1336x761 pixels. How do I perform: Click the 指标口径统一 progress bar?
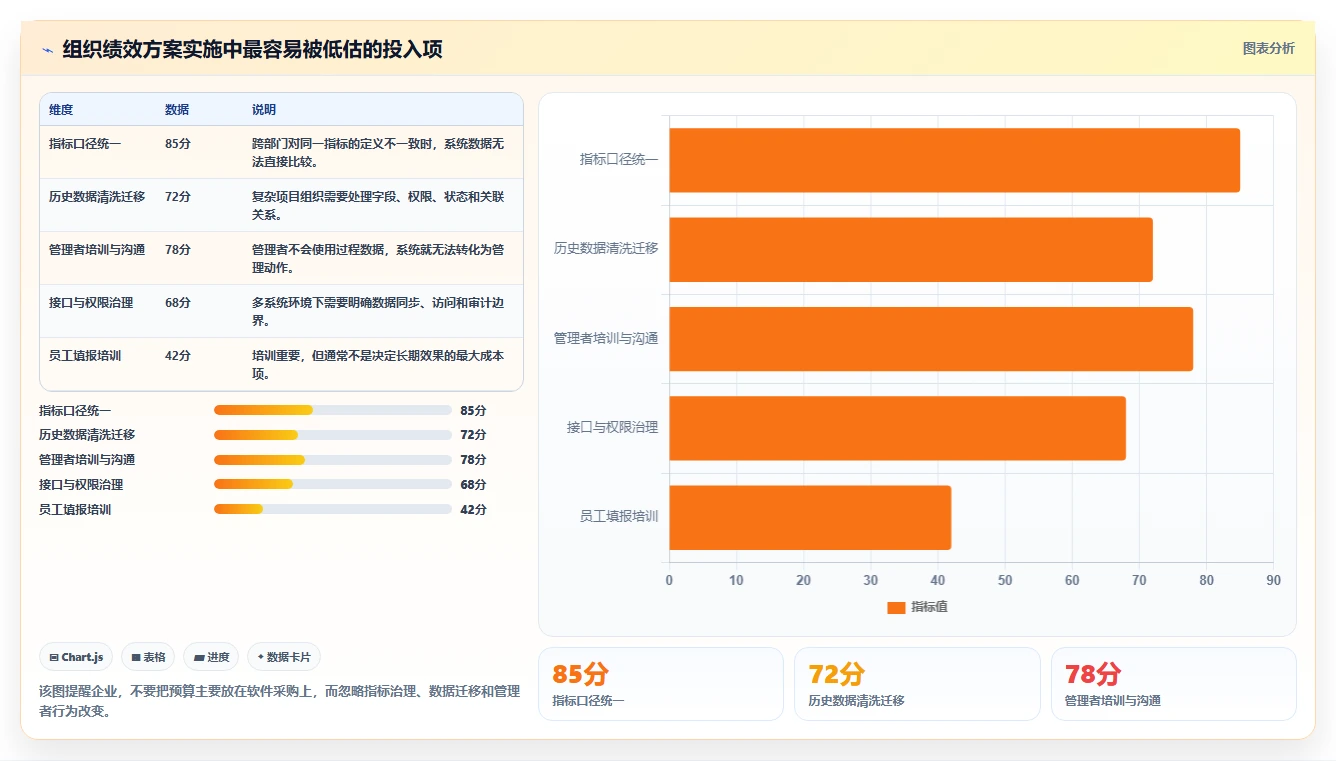pyautogui.click(x=333, y=410)
